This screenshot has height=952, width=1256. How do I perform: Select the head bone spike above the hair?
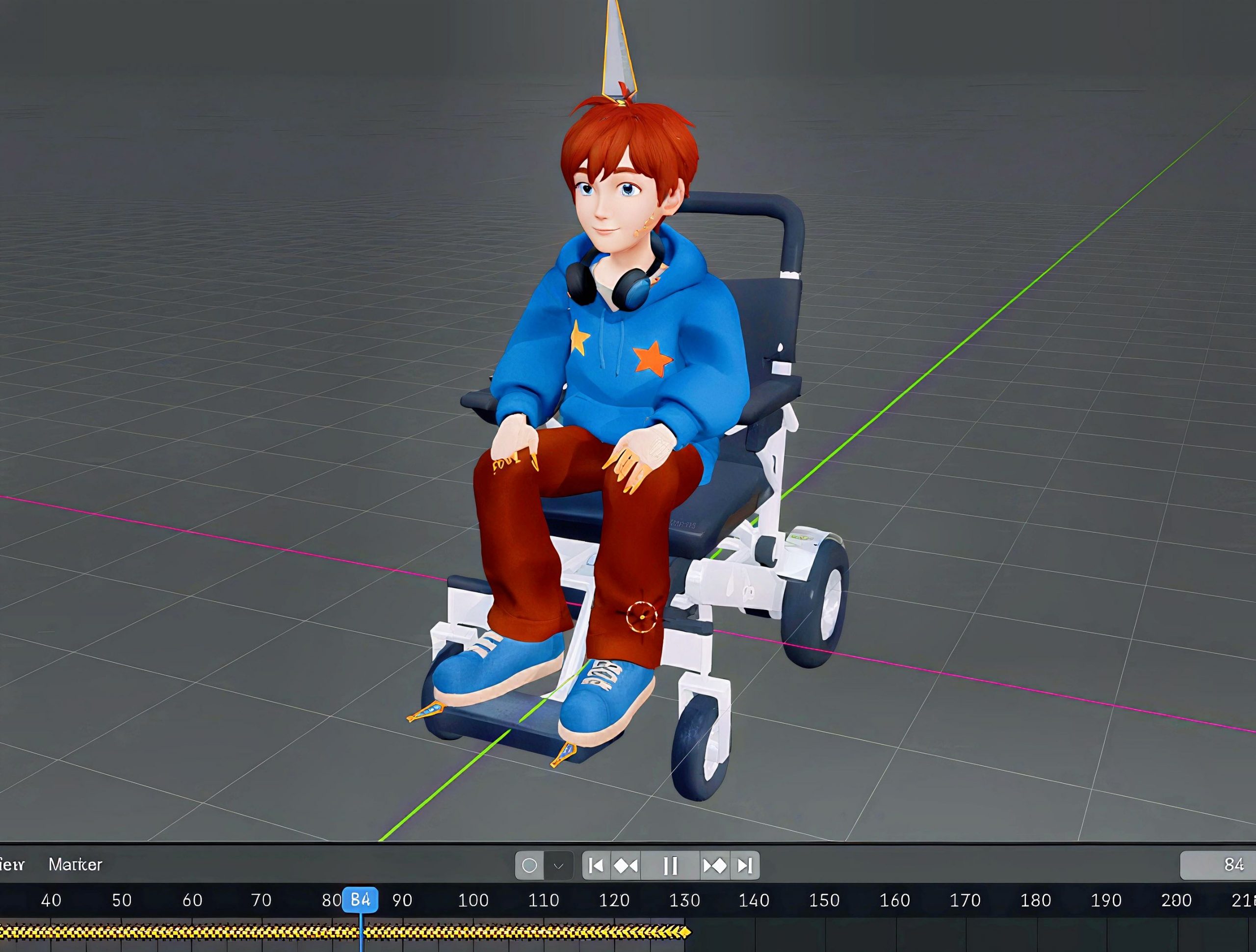(618, 51)
